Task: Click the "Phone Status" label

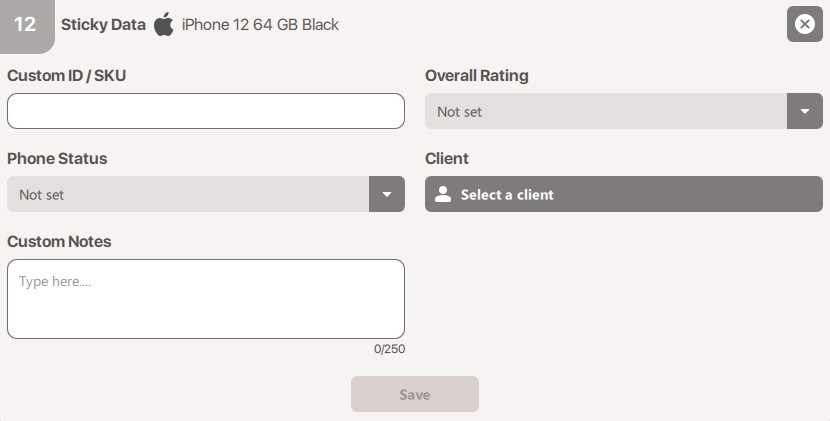Action: pyautogui.click(x=57, y=158)
